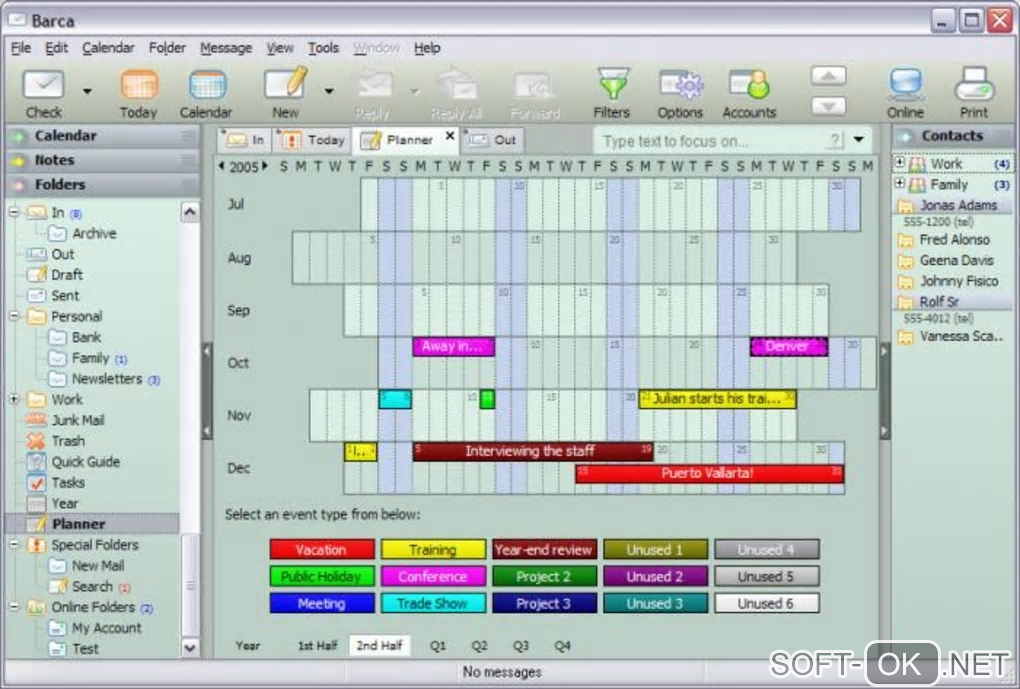Click the Print toolbar icon
The width and height of the screenshot is (1020, 689).
point(974,85)
